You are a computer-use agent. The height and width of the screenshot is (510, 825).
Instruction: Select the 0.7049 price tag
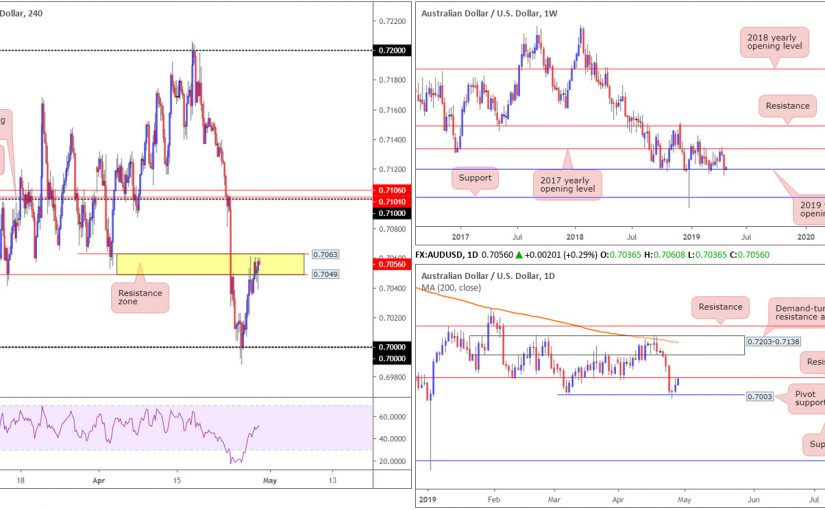(x=325, y=273)
